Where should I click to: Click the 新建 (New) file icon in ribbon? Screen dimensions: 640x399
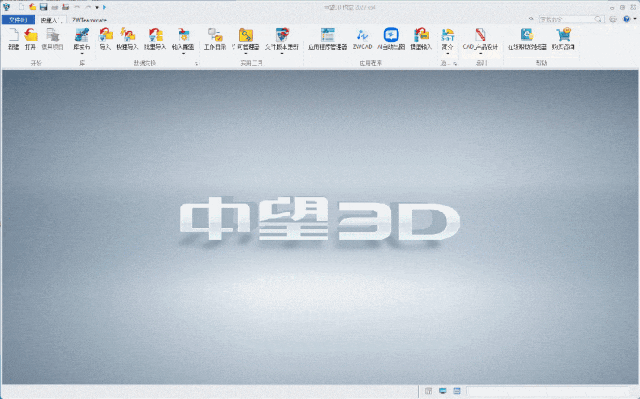pos(13,35)
